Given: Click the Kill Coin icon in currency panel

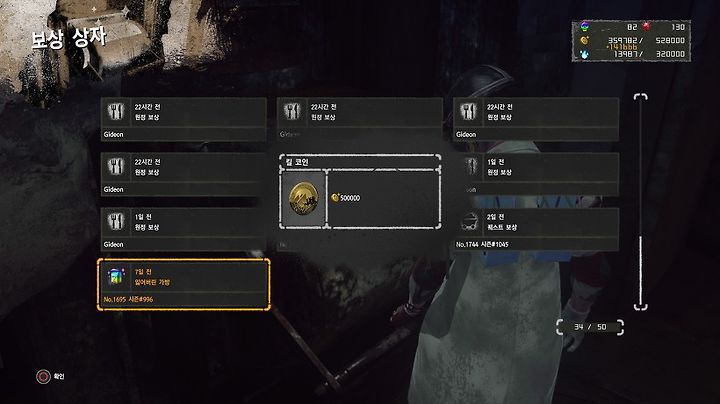Looking at the screenshot, I should point(584,40).
